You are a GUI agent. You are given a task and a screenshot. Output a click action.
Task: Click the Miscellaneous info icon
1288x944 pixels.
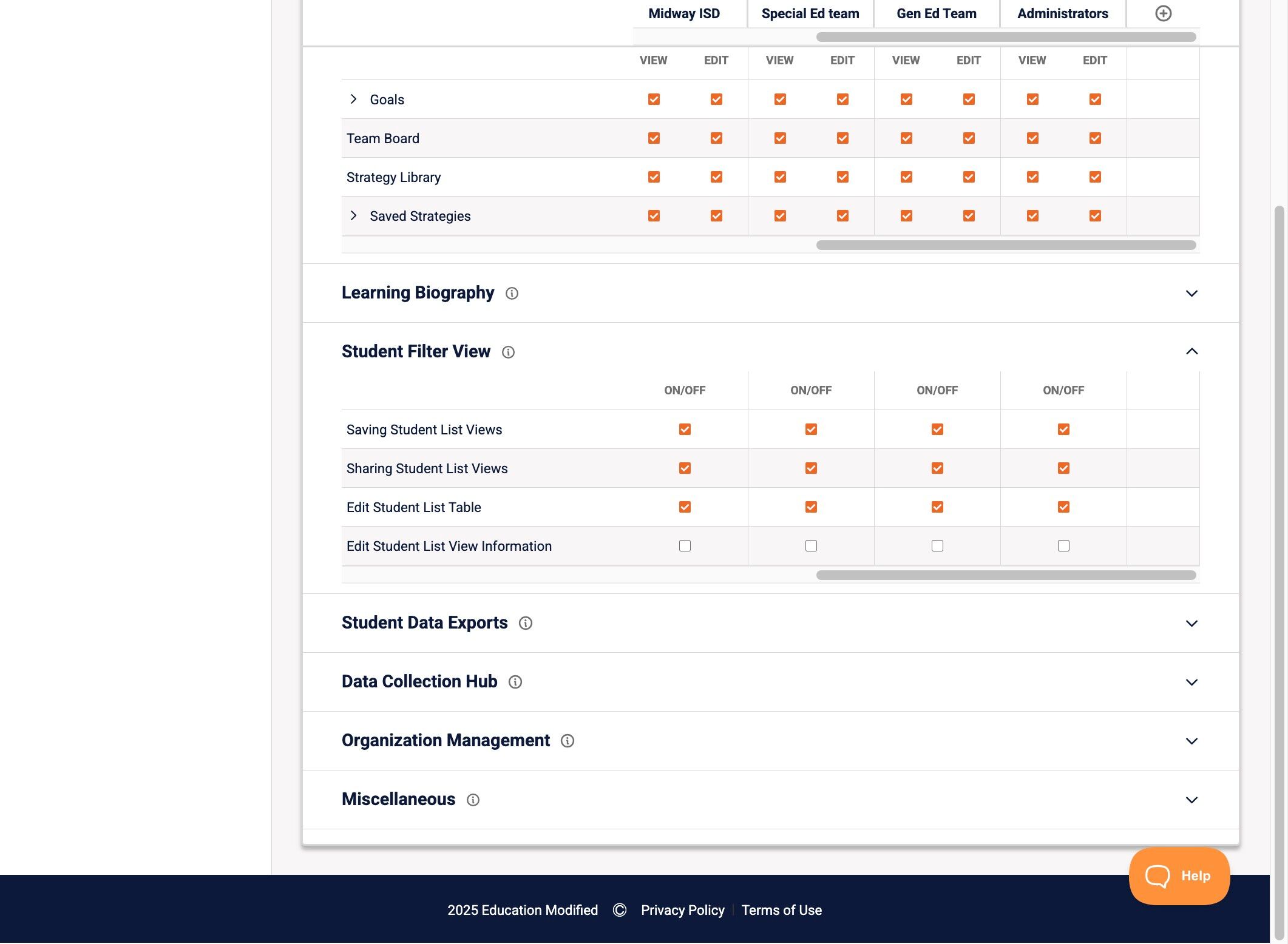[473, 800]
